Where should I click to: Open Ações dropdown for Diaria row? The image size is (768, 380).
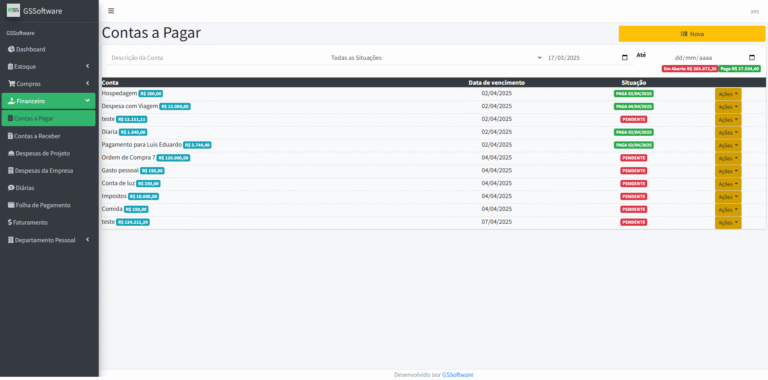tap(728, 133)
